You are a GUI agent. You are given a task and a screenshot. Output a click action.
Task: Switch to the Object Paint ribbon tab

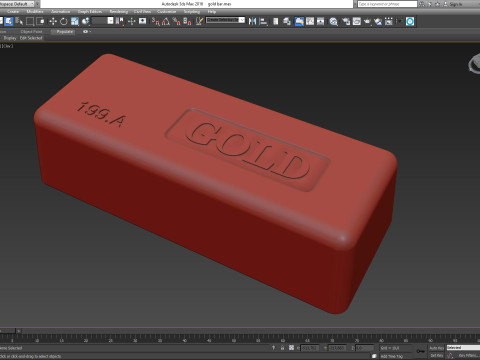tap(31, 32)
